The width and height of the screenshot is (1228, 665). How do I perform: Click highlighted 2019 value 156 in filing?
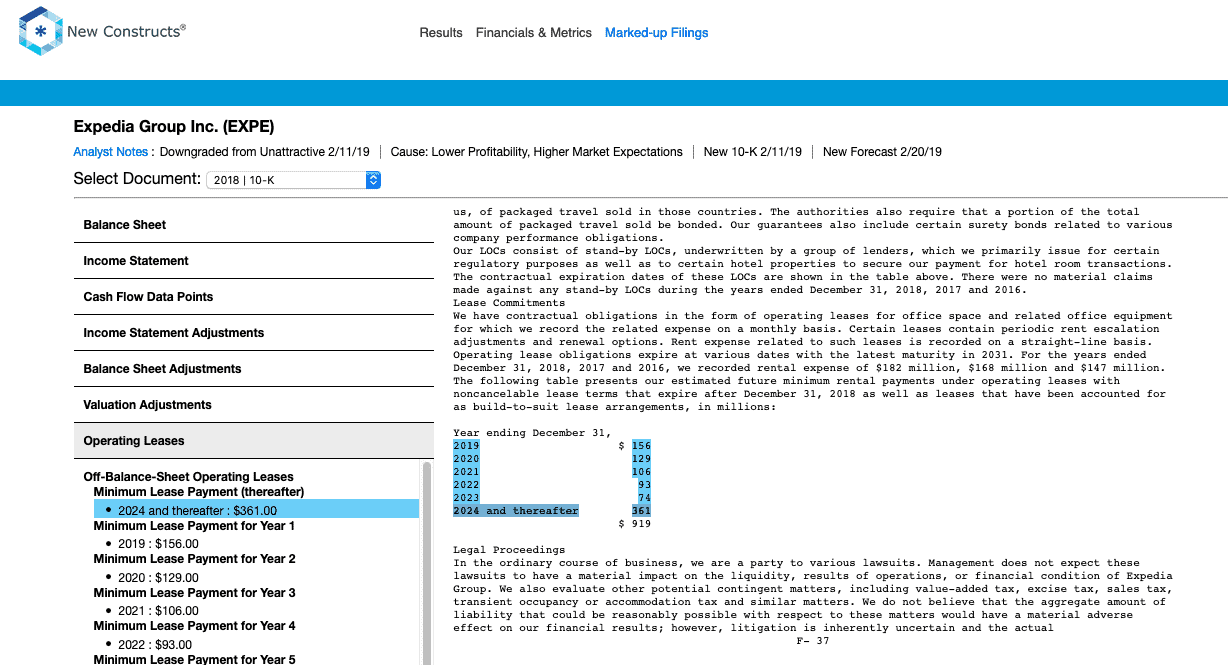coord(641,446)
